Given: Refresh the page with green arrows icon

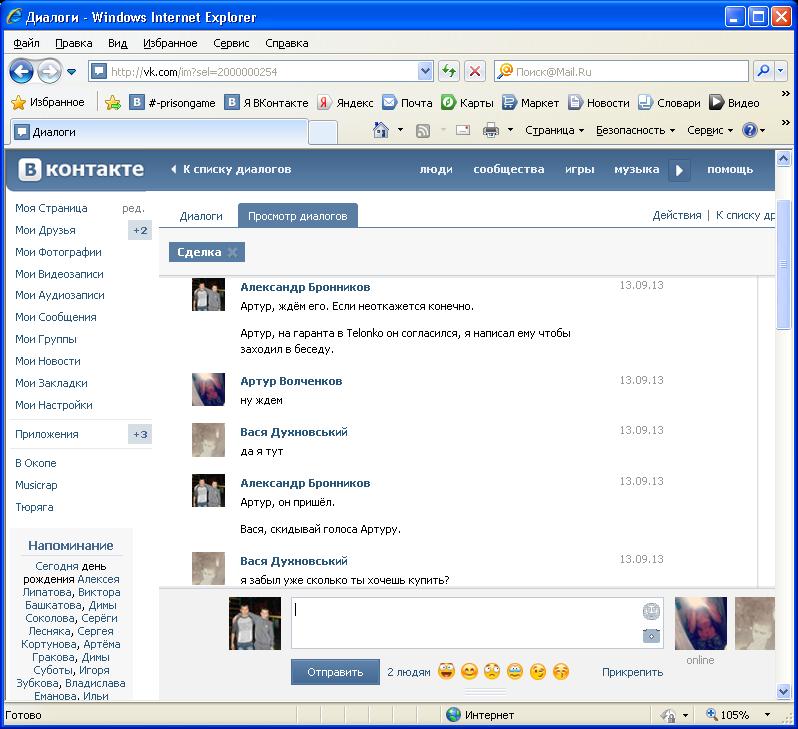Looking at the screenshot, I should click(x=448, y=71).
